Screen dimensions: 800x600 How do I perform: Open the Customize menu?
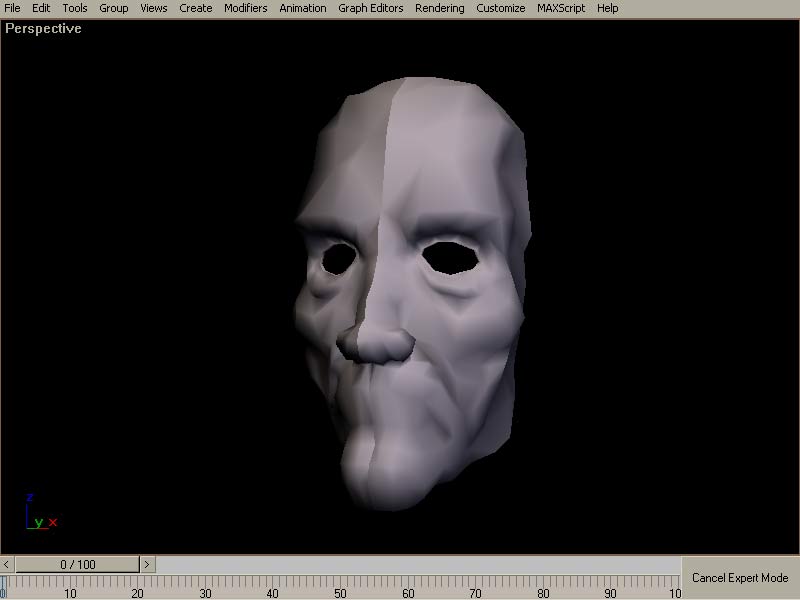tap(500, 8)
